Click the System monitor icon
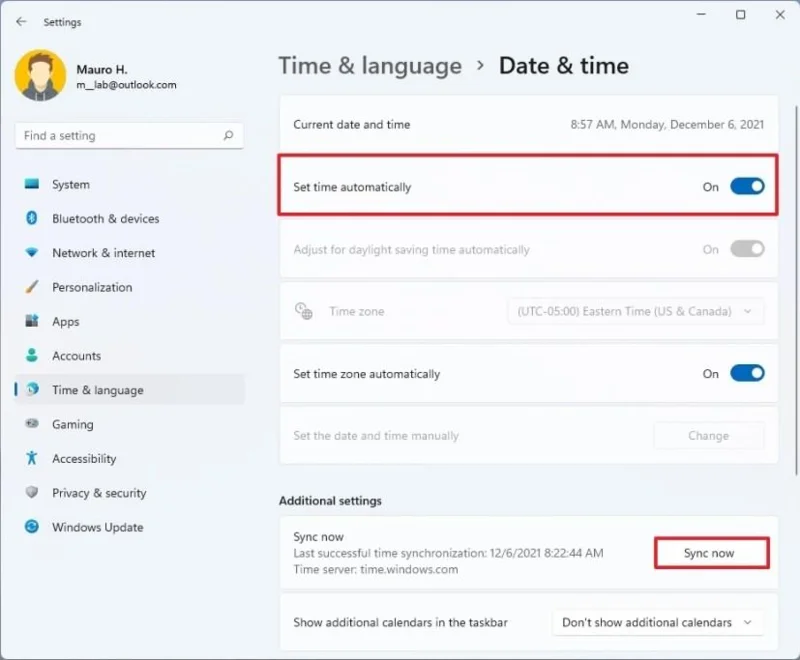The height and width of the screenshot is (660, 800). point(32,184)
